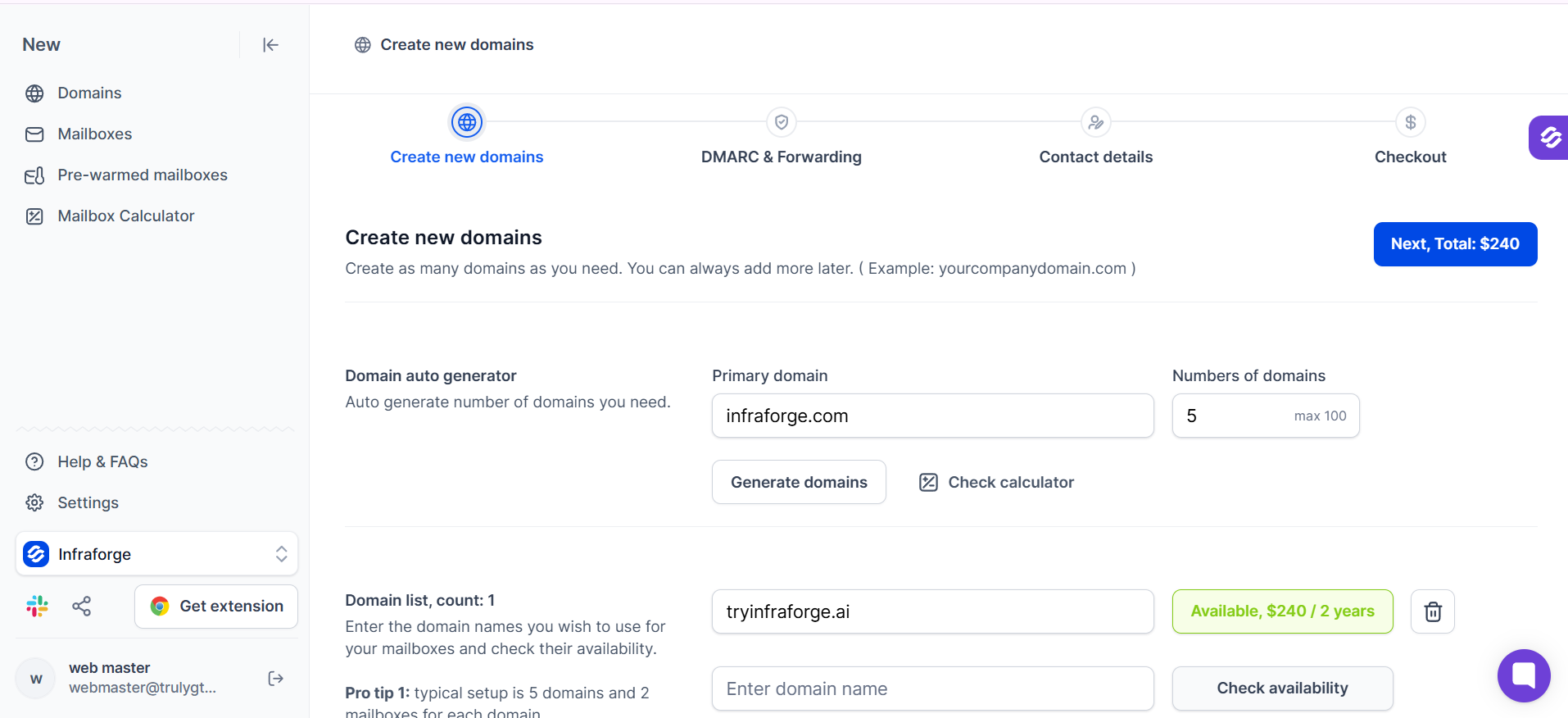Click the web master avatar

(36, 679)
